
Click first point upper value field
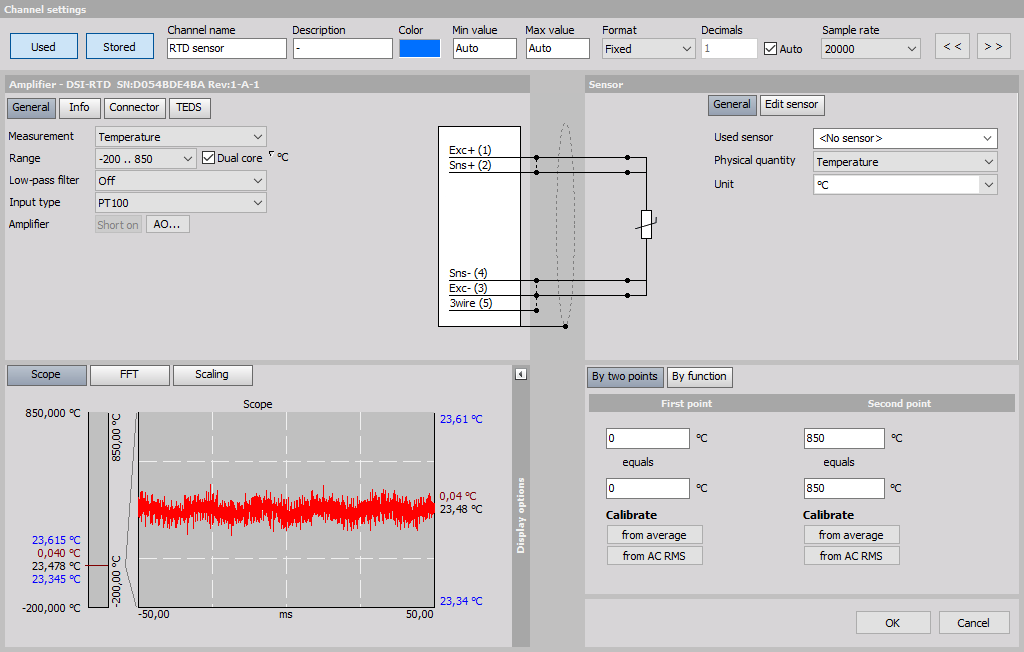pyautogui.click(x=648, y=438)
